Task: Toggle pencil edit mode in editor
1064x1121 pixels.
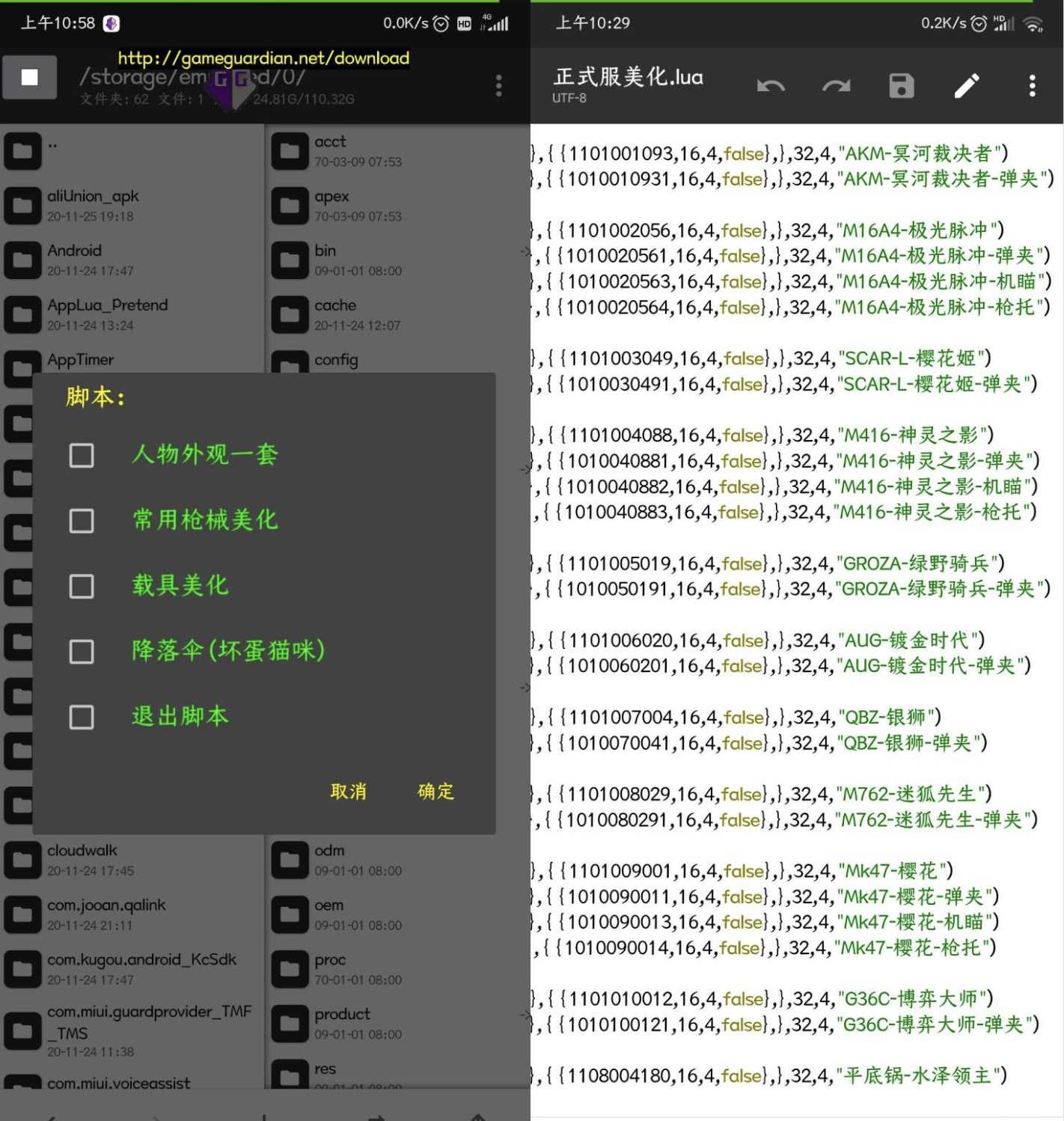Action: pos(967,86)
